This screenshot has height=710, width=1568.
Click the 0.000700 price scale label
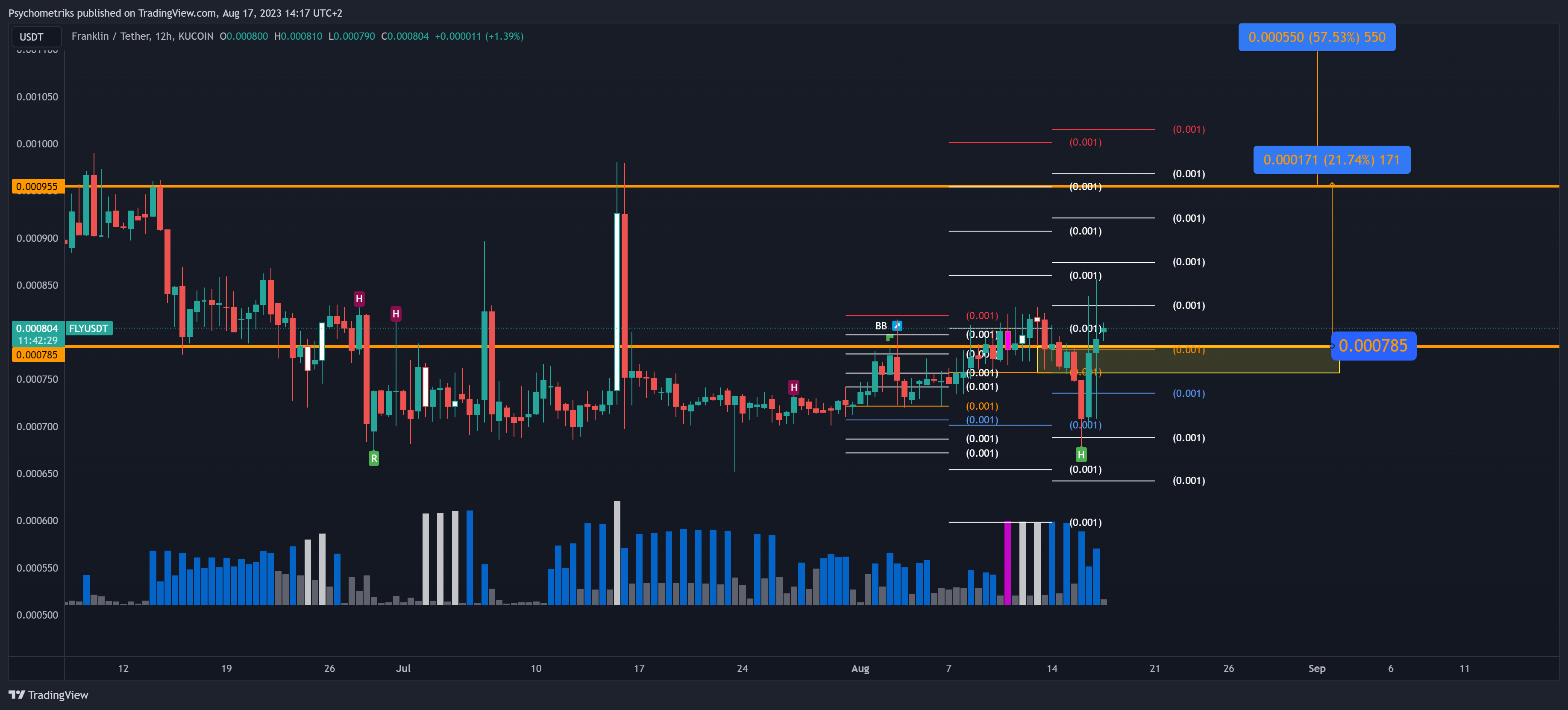tap(37, 427)
